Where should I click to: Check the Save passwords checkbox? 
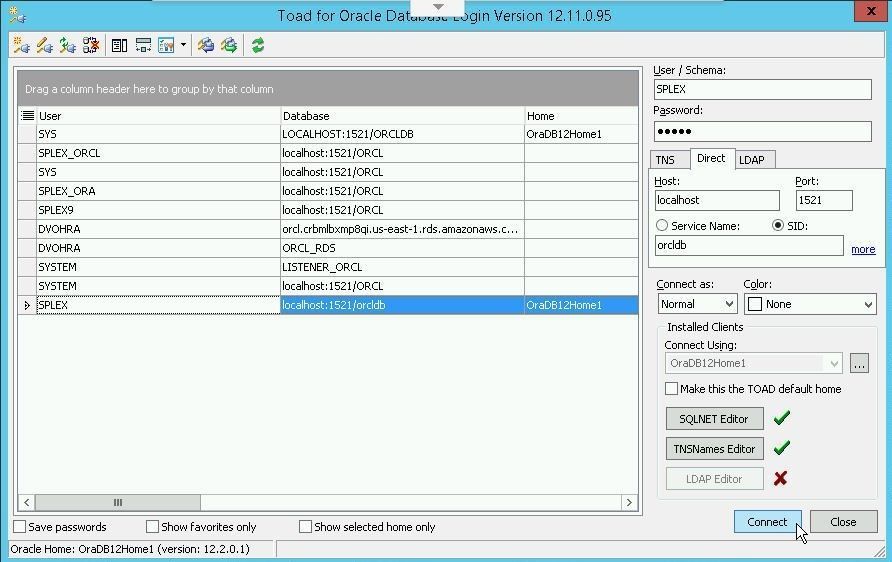tap(19, 527)
